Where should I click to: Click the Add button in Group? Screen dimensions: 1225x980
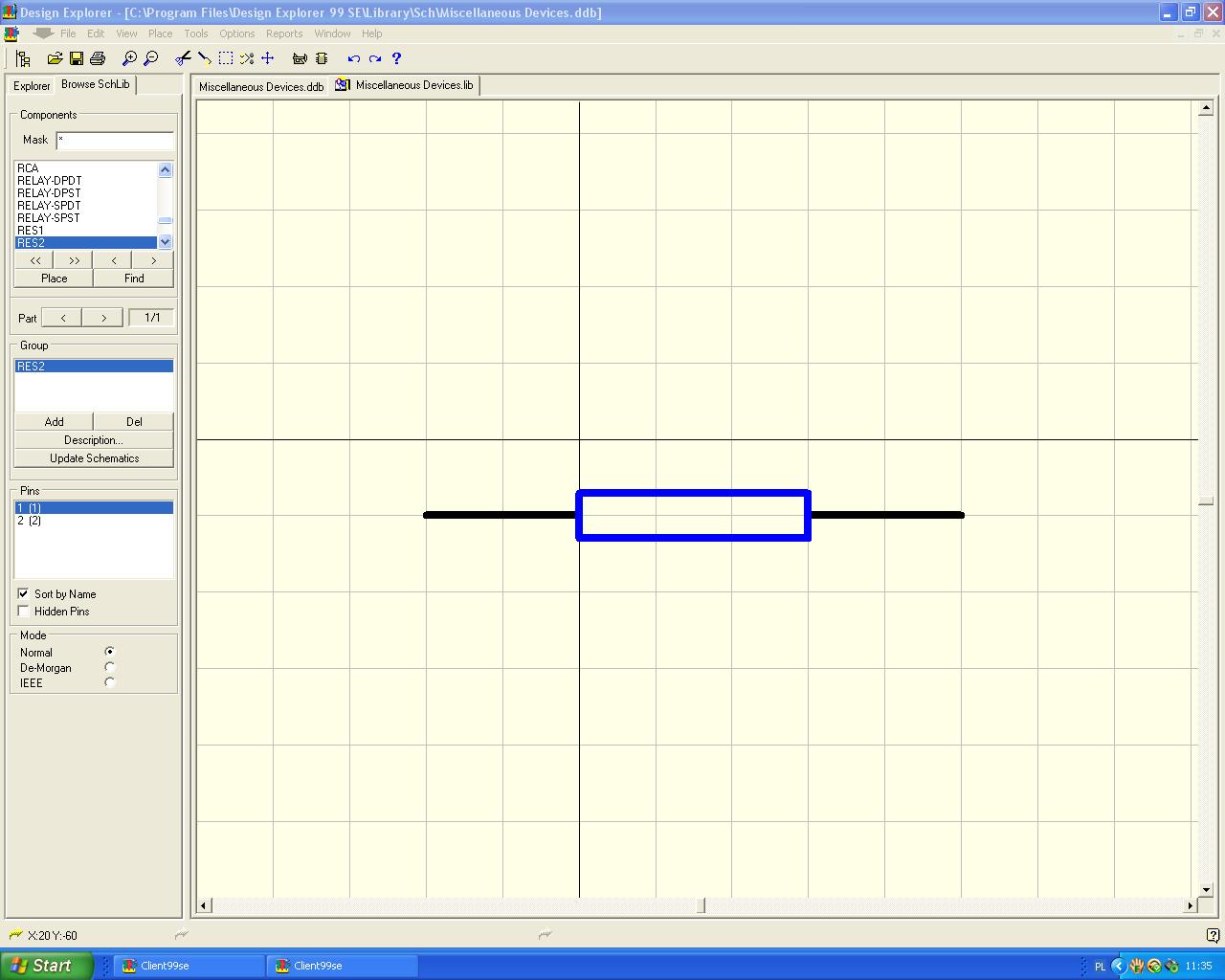click(55, 422)
